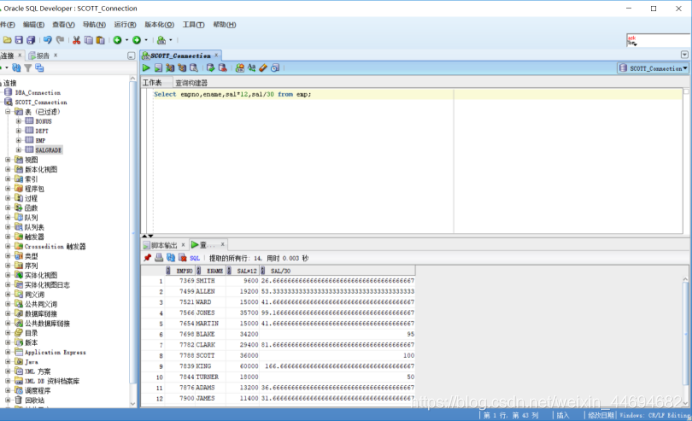Screen dimensions: 692x421
Task: Switch to the 查询构建器 tab
Action: (x=191, y=83)
